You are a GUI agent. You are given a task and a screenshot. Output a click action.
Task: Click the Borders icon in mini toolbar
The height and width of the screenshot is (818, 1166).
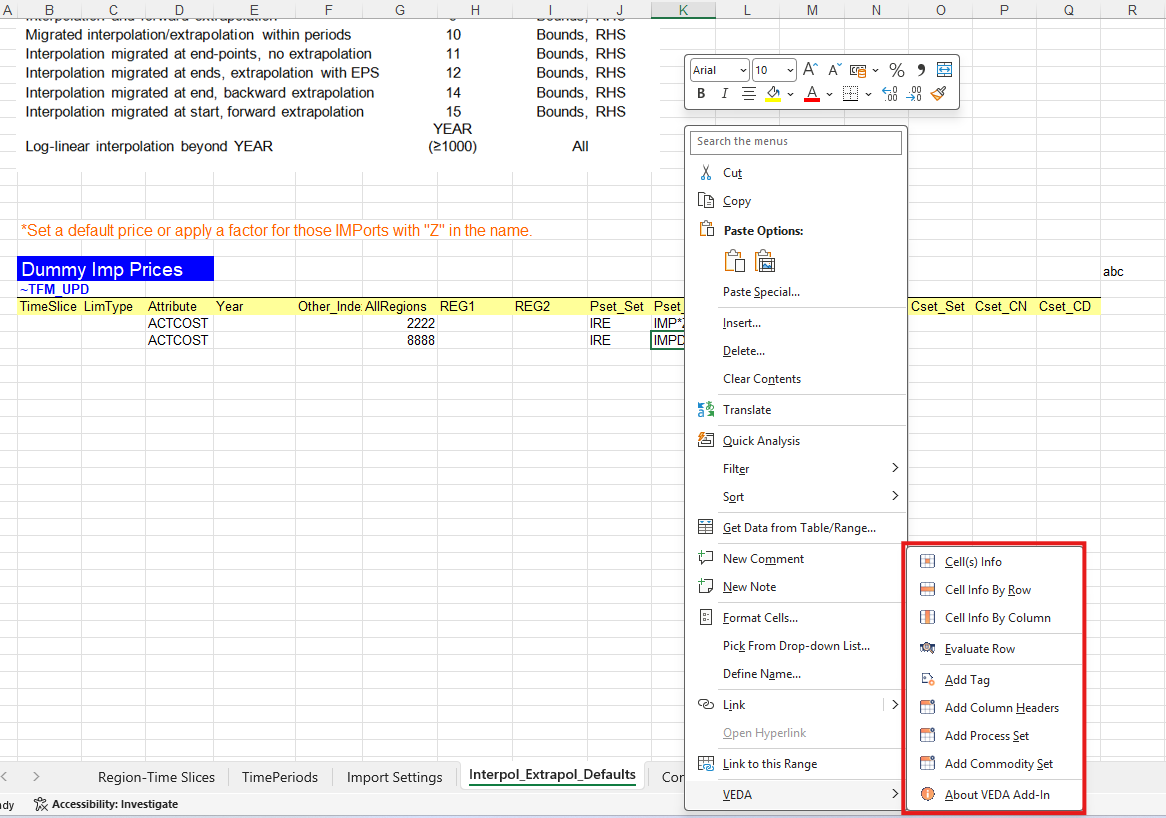pos(850,93)
